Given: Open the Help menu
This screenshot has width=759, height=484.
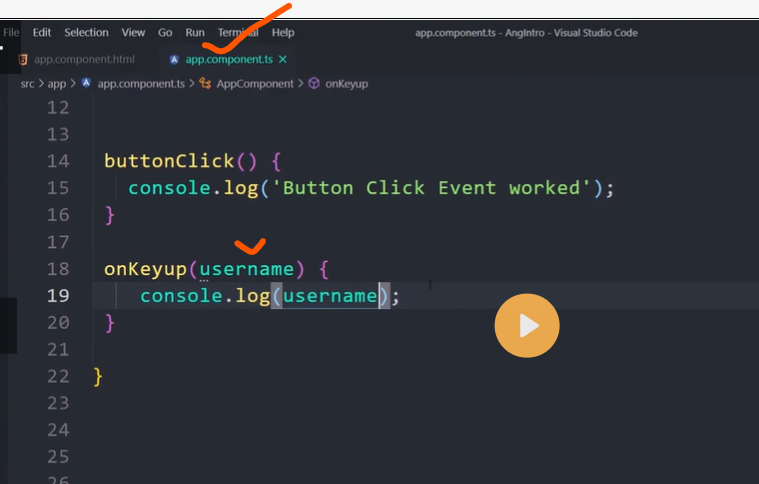Looking at the screenshot, I should point(283,33).
